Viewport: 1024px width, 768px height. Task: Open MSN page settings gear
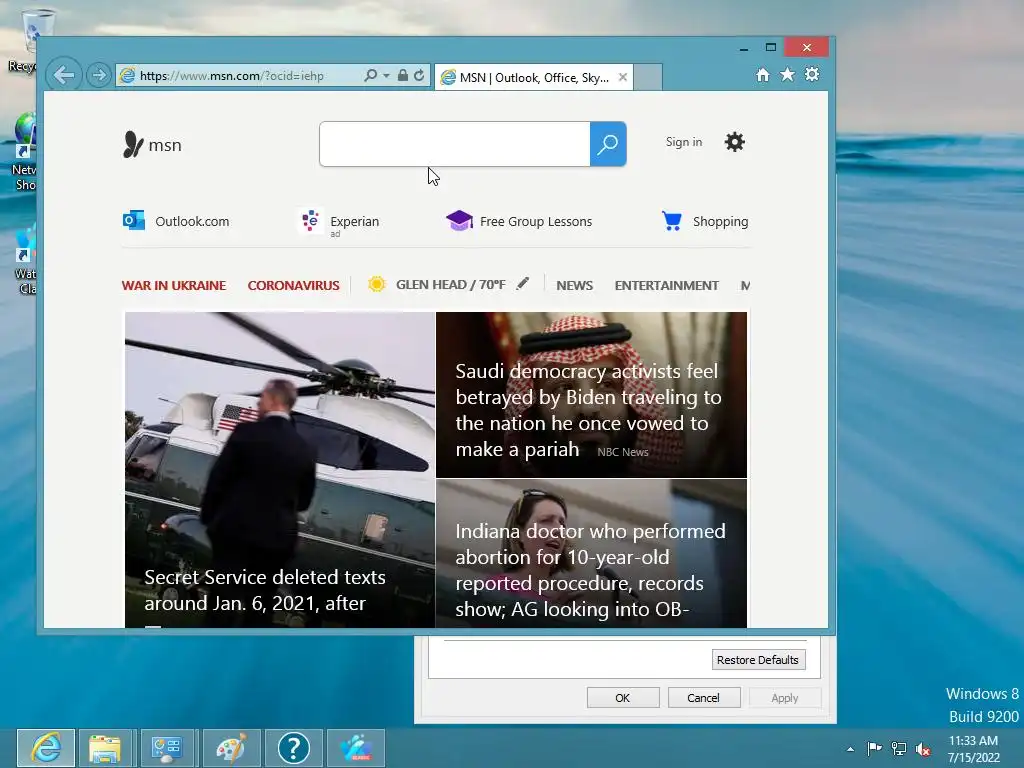point(735,142)
